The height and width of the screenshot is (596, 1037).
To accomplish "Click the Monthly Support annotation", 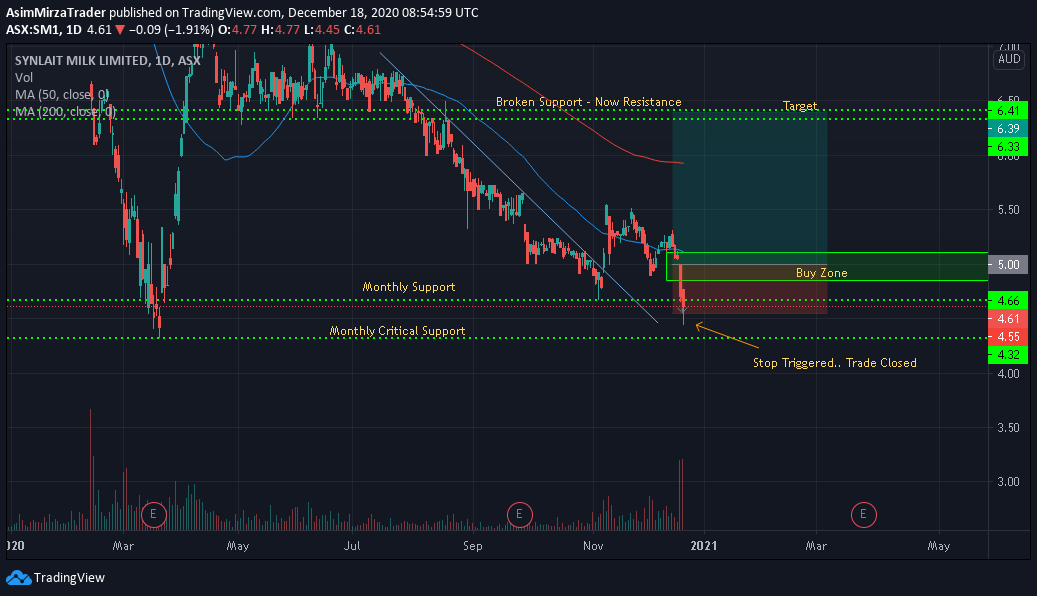I will pos(409,286).
